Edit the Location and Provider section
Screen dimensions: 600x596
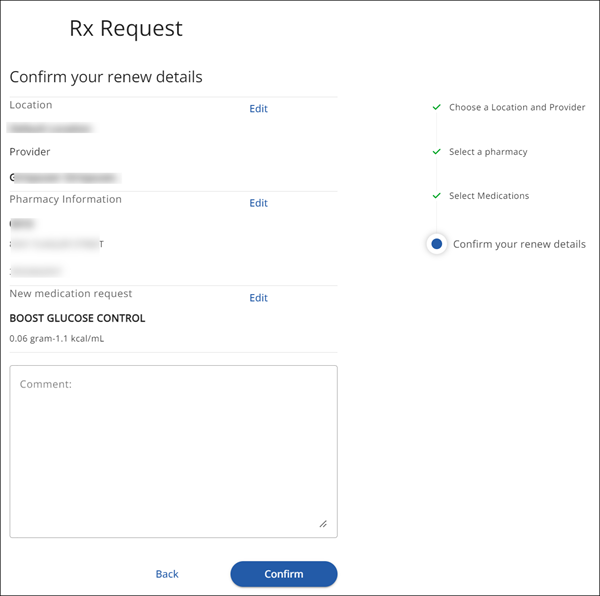tap(258, 109)
